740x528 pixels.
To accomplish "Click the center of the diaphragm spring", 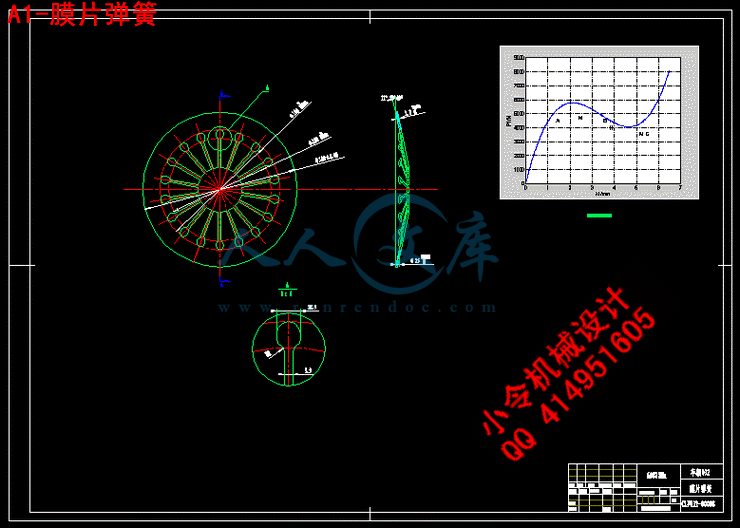I will click(x=219, y=188).
